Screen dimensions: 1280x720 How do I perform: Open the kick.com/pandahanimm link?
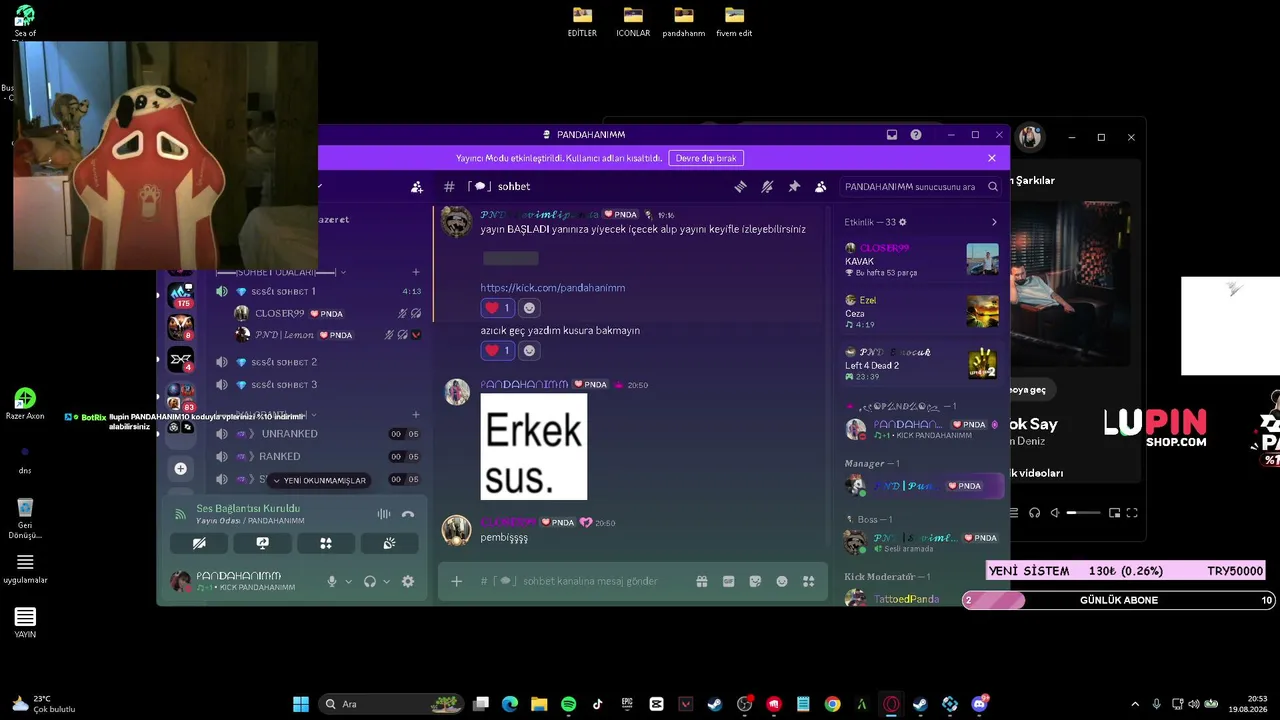[x=553, y=288]
